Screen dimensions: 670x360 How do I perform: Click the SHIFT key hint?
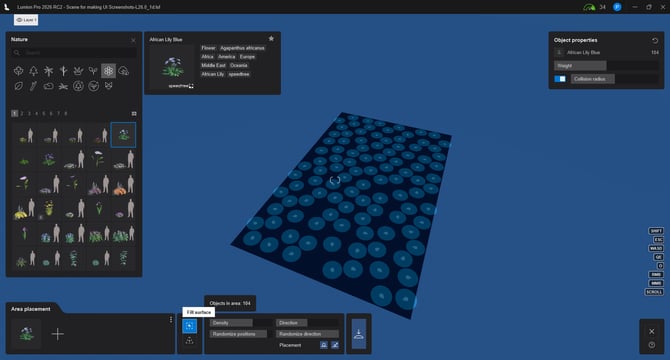coord(656,231)
